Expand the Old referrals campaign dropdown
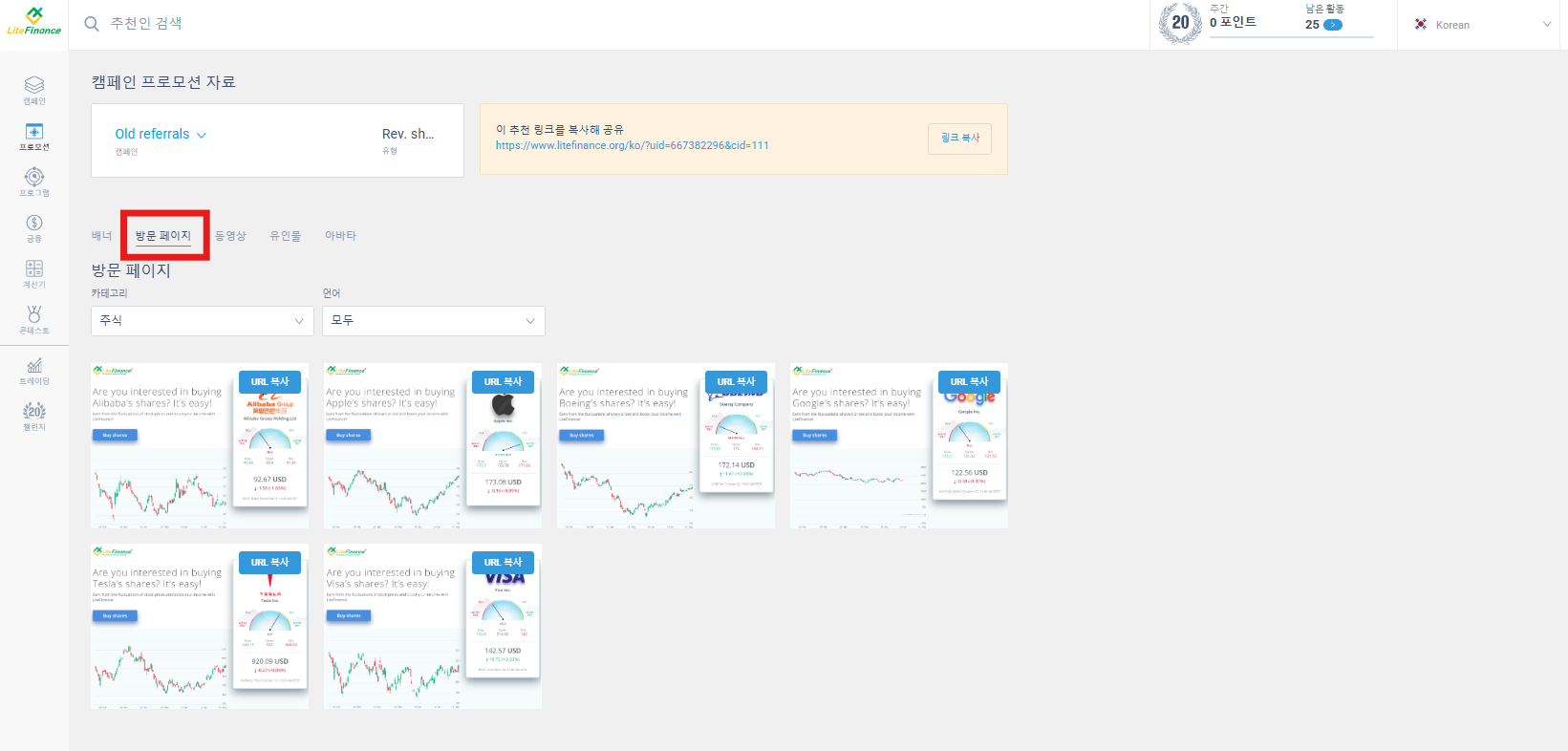The image size is (1568, 751). coord(161,135)
